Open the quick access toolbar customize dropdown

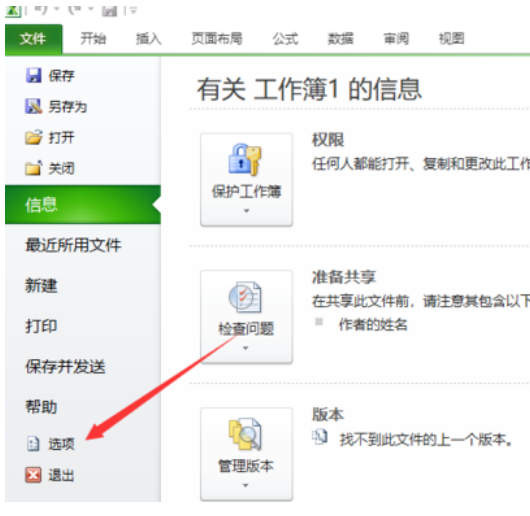134,10
